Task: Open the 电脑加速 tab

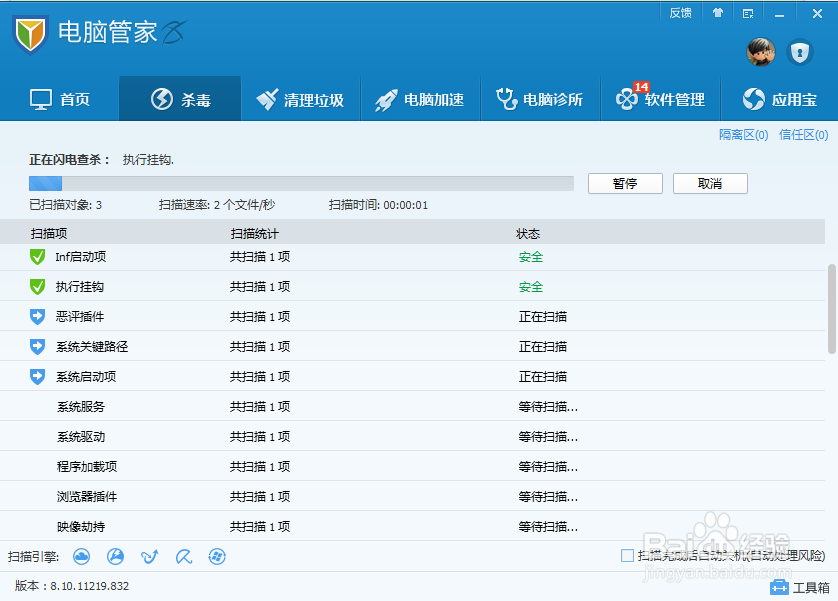Action: pyautogui.click(x=421, y=99)
